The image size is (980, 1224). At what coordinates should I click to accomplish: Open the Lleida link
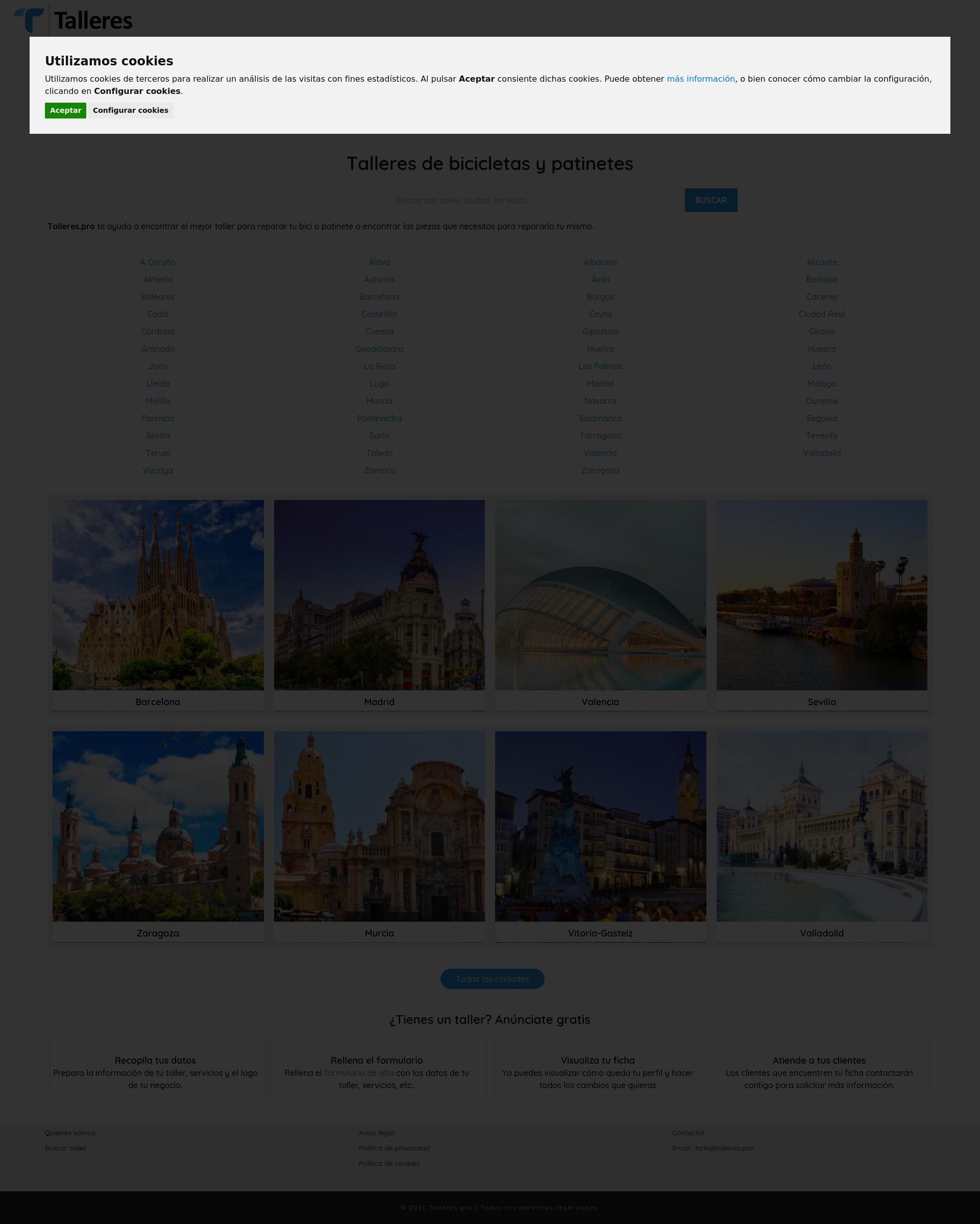(158, 384)
